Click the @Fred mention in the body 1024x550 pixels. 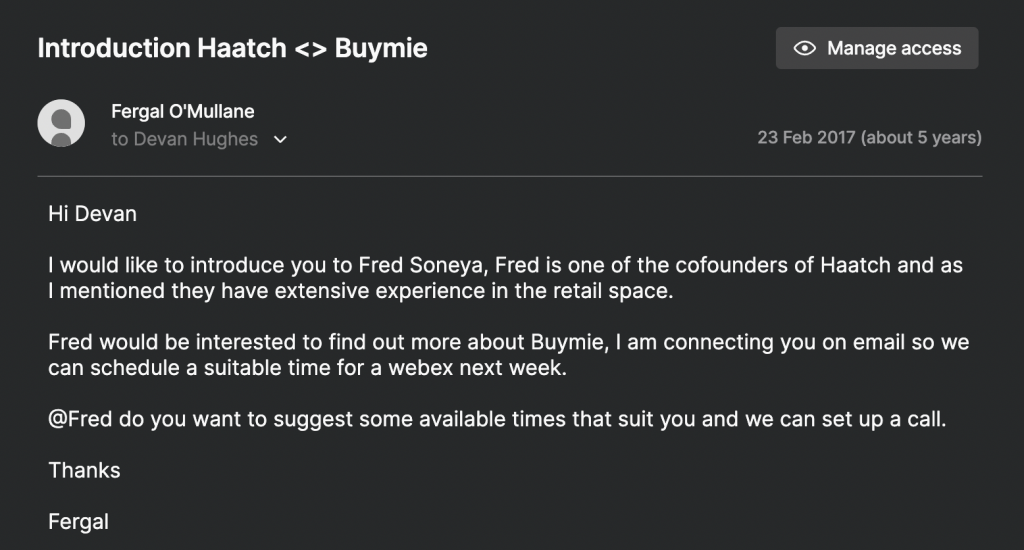click(80, 419)
